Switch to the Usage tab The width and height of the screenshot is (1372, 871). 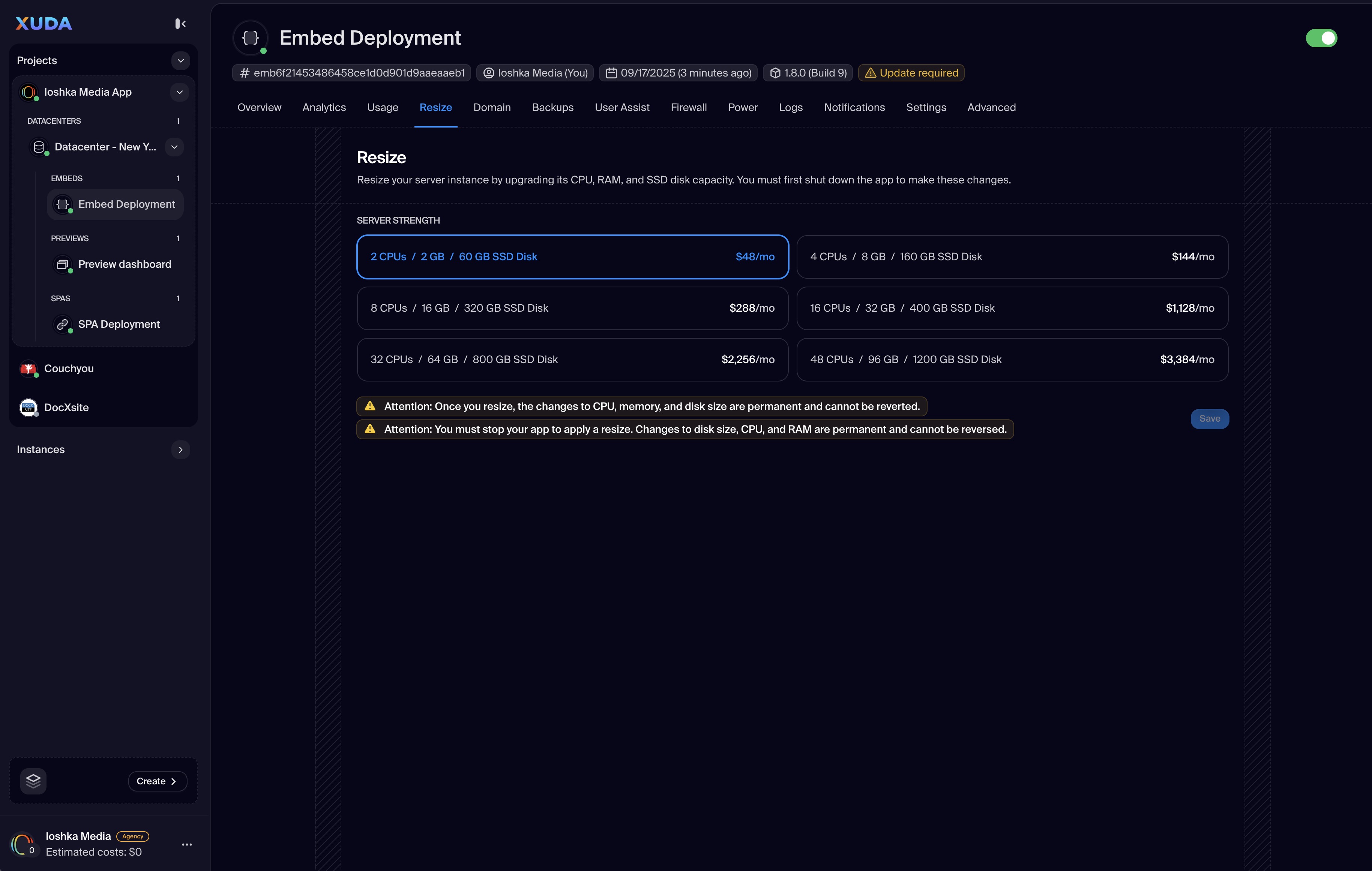coord(382,107)
